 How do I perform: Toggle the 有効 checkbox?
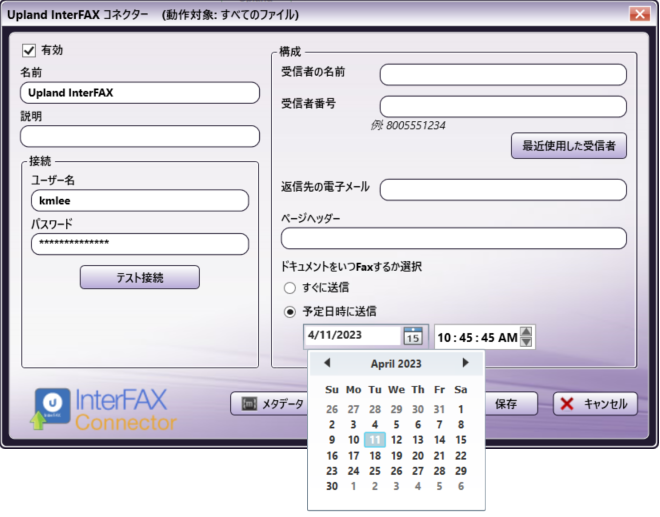(29, 51)
